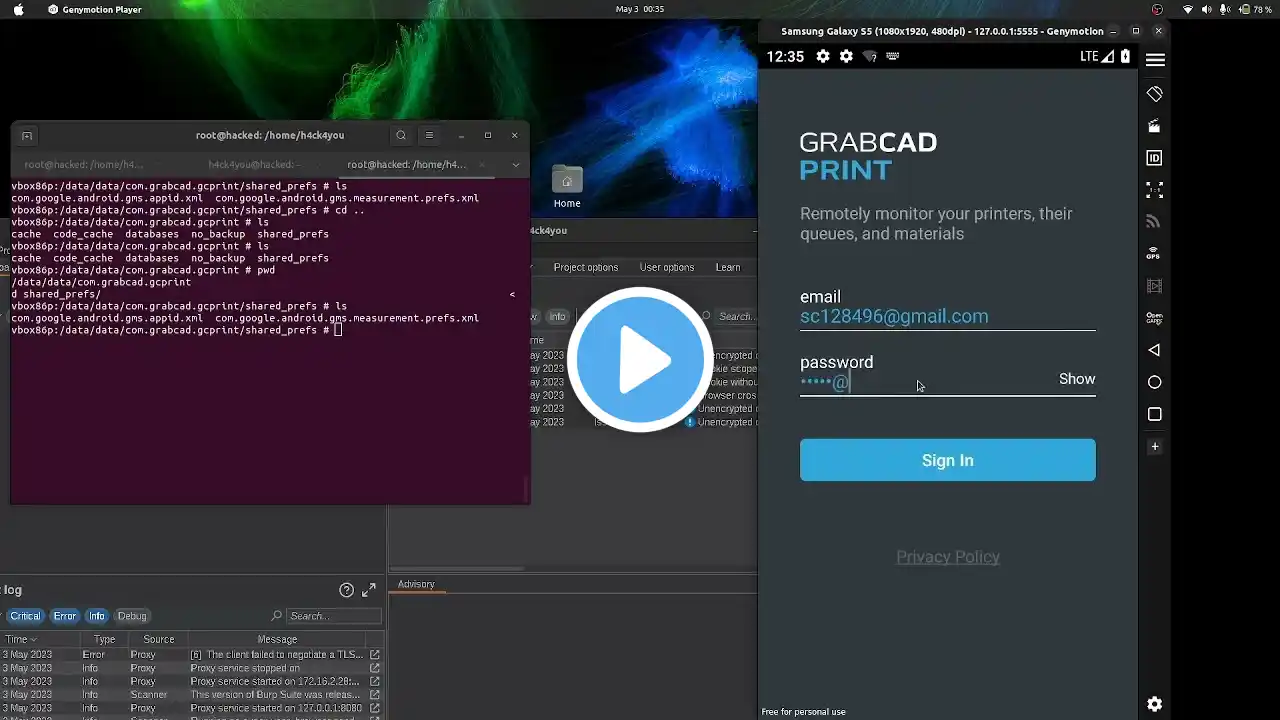1280x720 pixels.
Task: Open 'Proxy service stopped on' entry external icon
Action: tap(375, 668)
